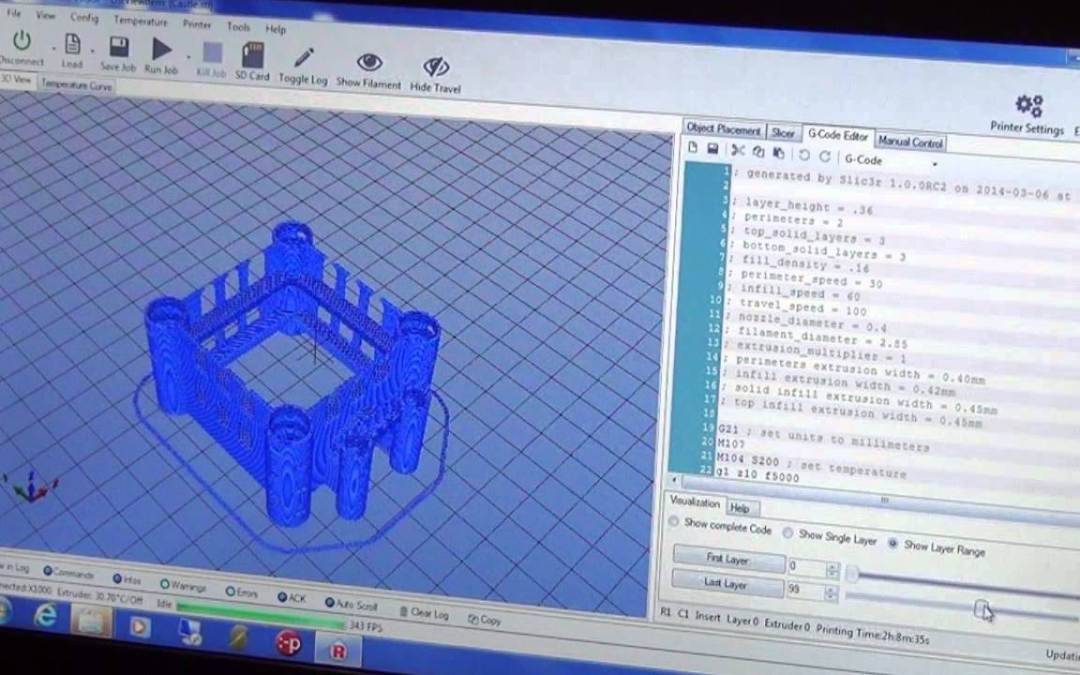This screenshot has width=1080, height=675.
Task: Select the Visualization tab
Action: pyautogui.click(x=694, y=501)
